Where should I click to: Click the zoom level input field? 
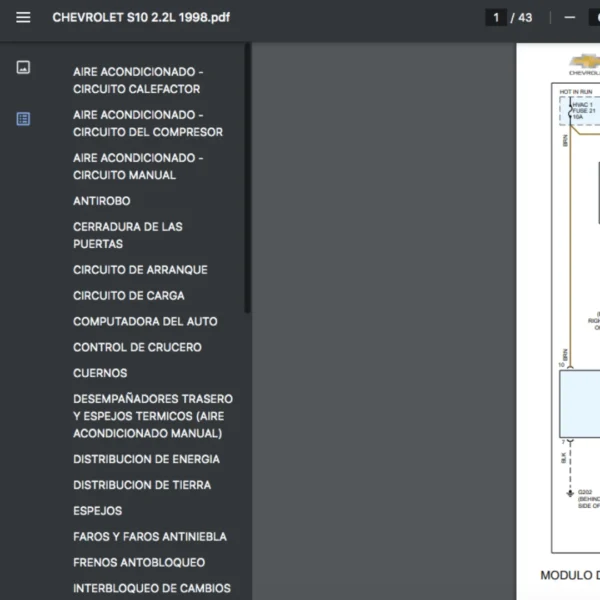point(593,17)
